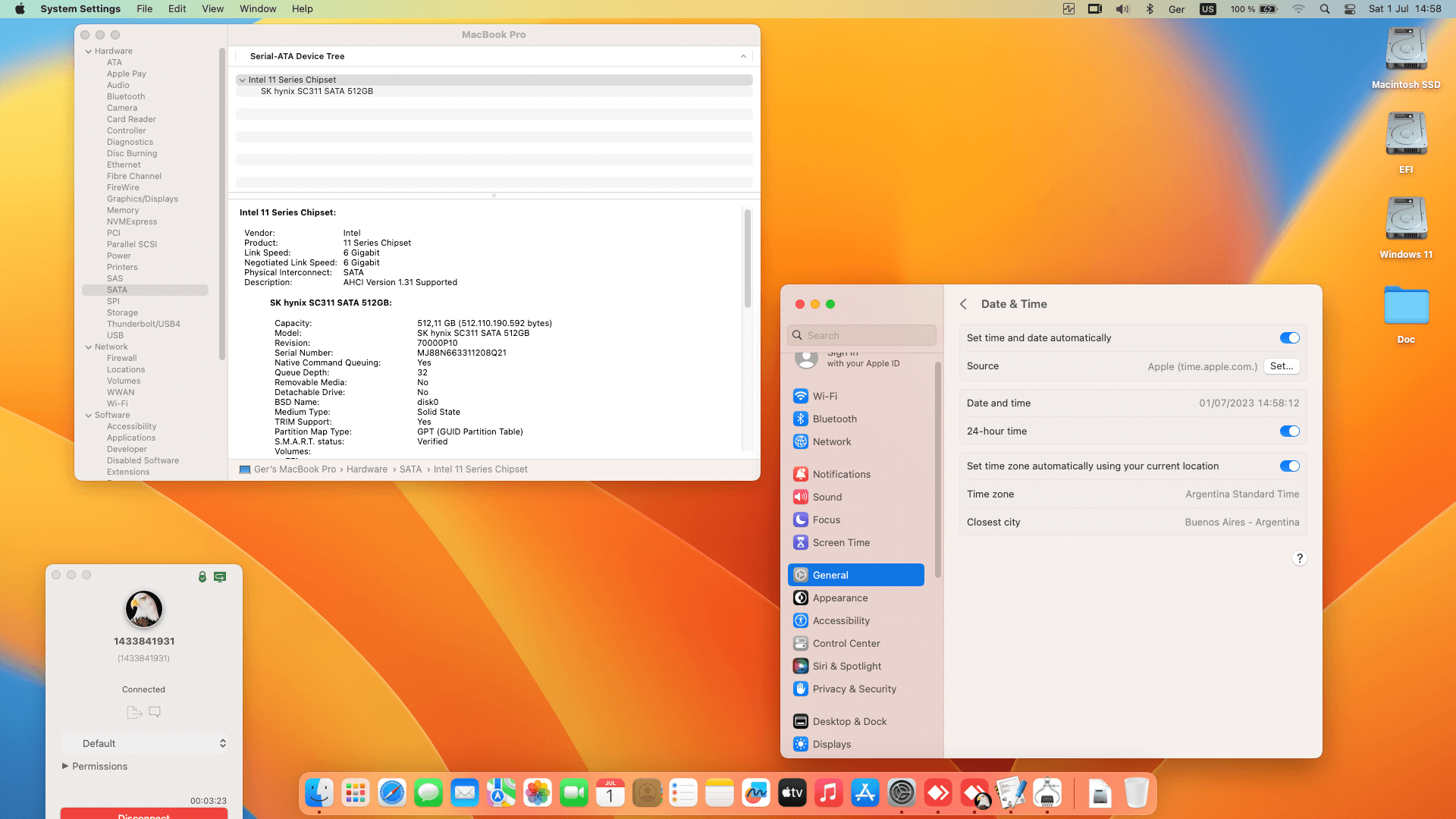Click the green screen-sharing monitor icon in AnyDesk
This screenshot has height=819, width=1456.
pyautogui.click(x=220, y=577)
